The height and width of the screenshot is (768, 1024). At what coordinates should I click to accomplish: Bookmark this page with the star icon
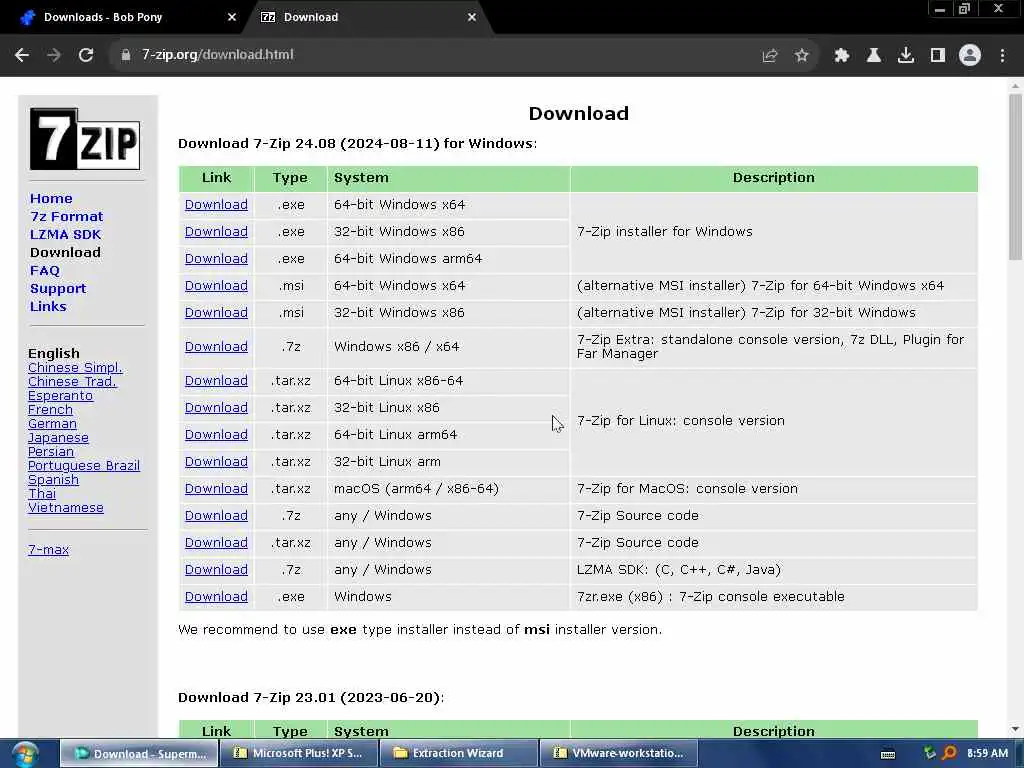tap(802, 56)
